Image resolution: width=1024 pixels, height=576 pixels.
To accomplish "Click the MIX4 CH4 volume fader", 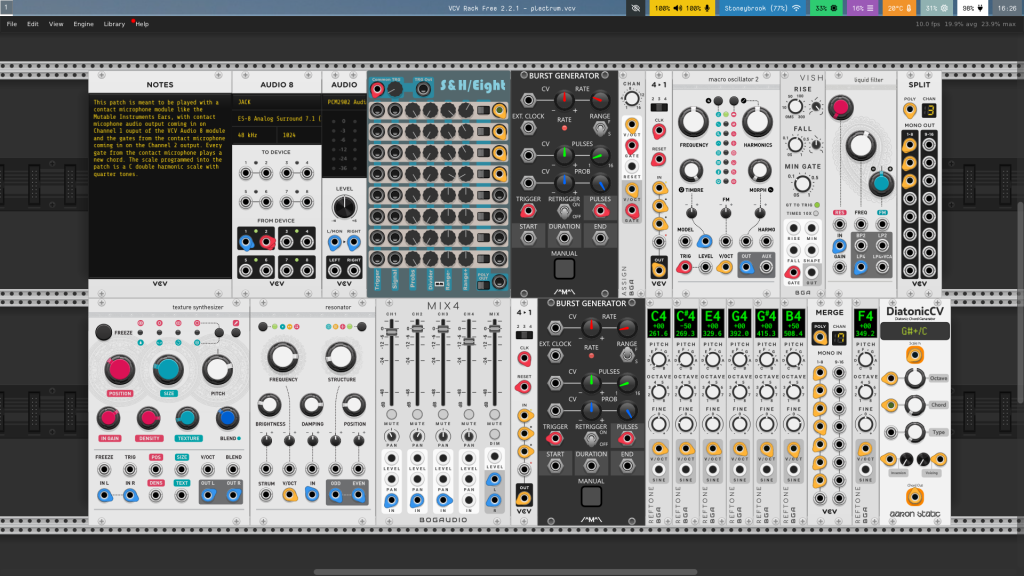I will [x=469, y=342].
